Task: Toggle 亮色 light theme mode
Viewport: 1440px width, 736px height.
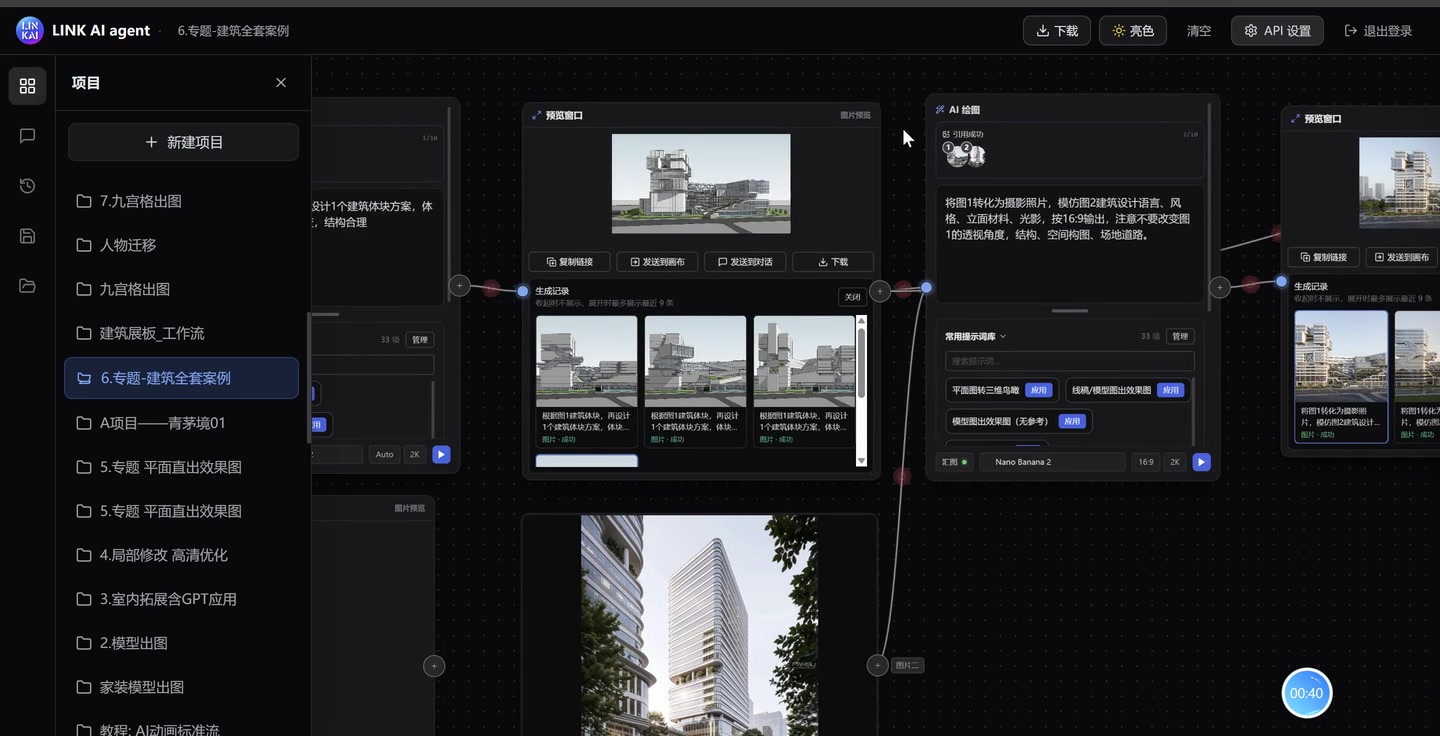Action: [1133, 31]
